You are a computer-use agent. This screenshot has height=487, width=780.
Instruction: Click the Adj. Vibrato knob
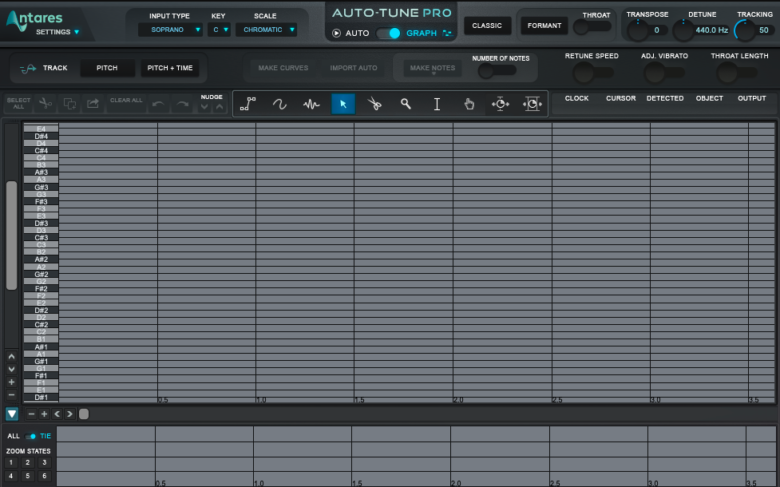(x=655, y=74)
